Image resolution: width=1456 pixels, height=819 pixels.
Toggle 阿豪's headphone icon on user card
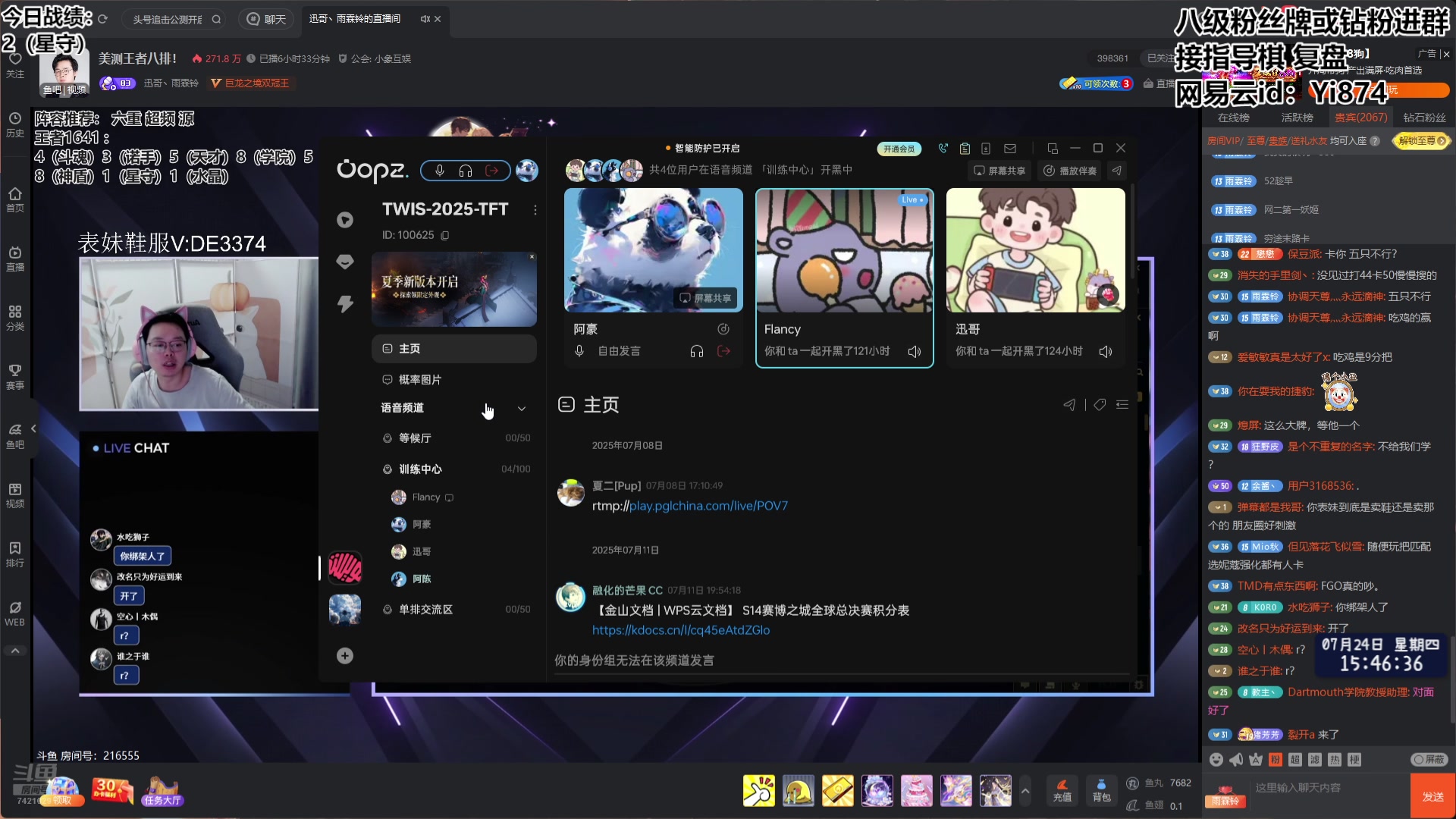[x=697, y=351]
